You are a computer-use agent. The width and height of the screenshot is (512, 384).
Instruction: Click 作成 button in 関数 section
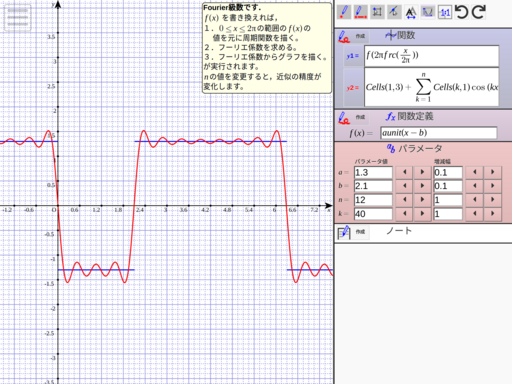360,36
